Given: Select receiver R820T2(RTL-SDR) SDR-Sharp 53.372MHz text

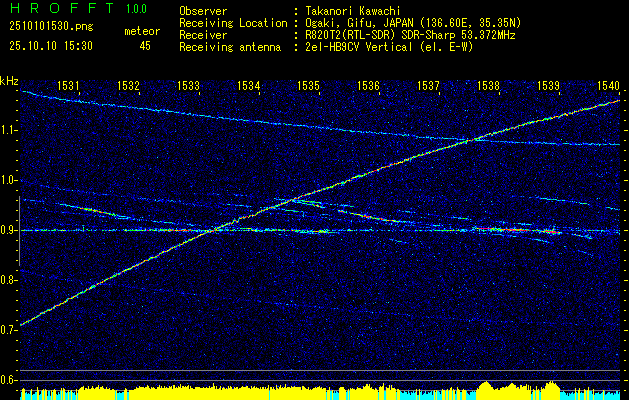Looking at the screenshot, I should [x=410, y=35].
